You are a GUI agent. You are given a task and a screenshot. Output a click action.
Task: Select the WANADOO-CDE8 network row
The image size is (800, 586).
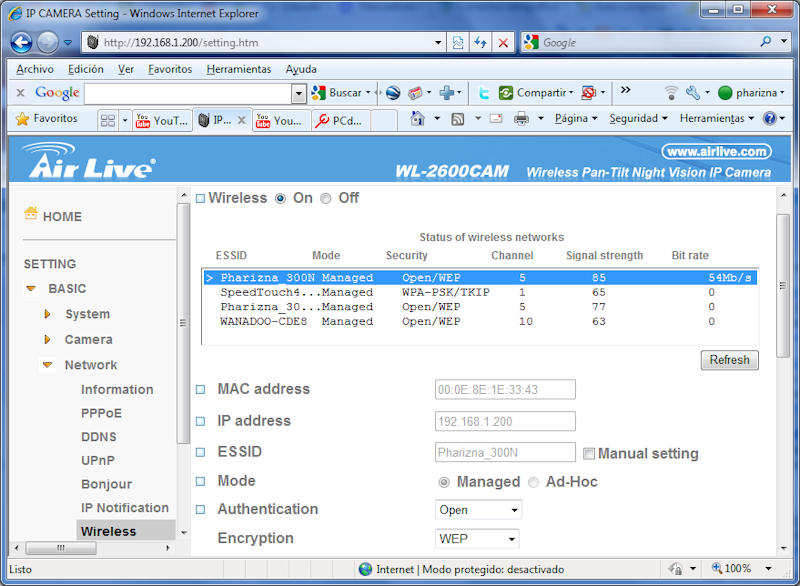[480, 321]
